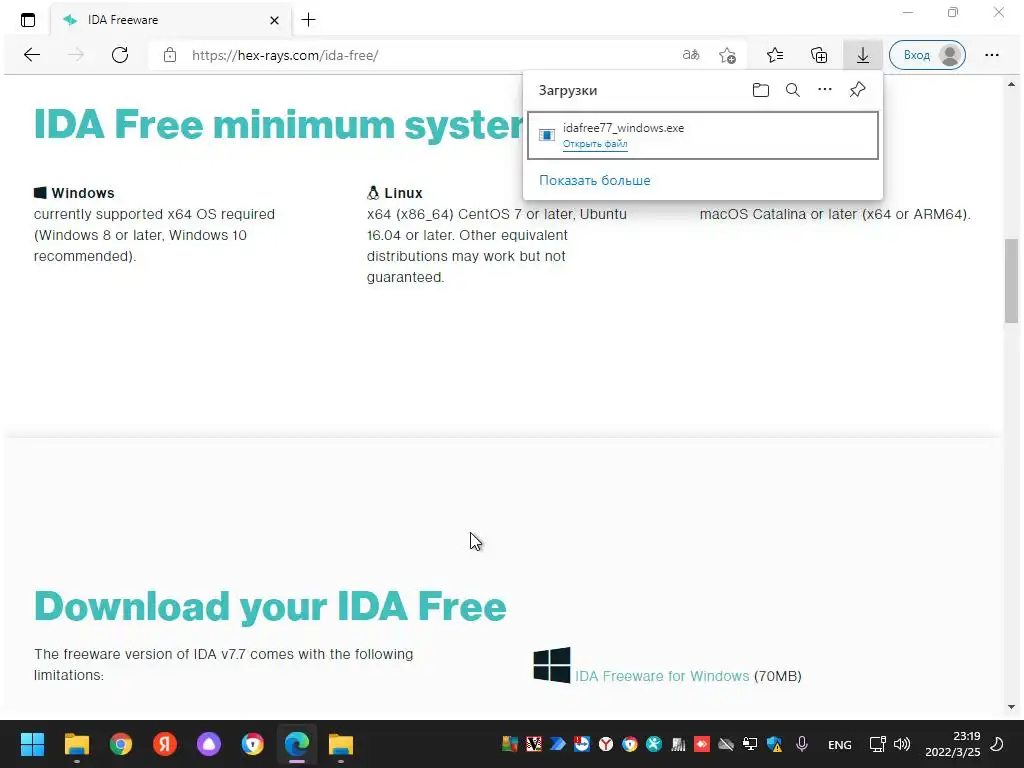The image size is (1024, 768).
Task: Open the downloads folder icon
Action: point(761,90)
